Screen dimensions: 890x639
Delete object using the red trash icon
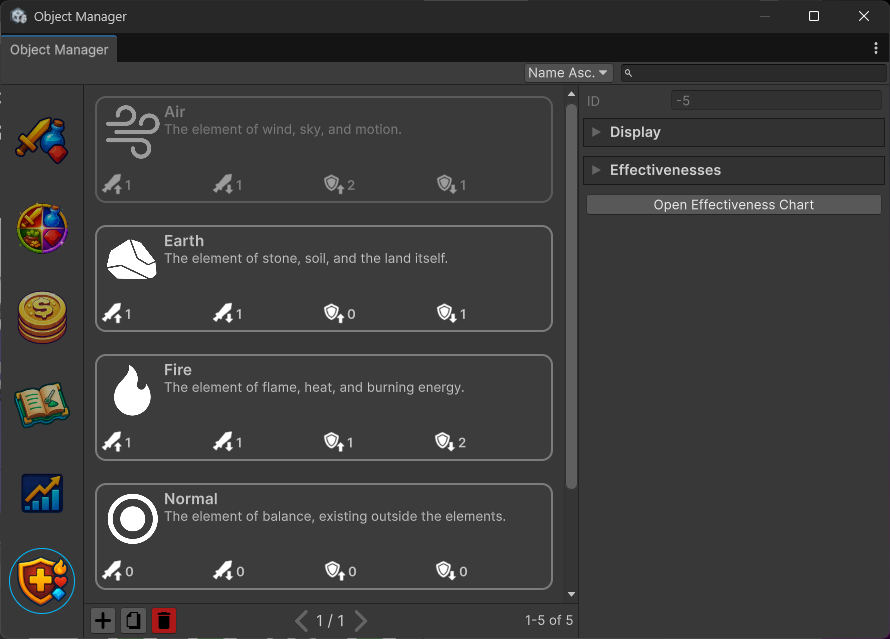coord(164,621)
